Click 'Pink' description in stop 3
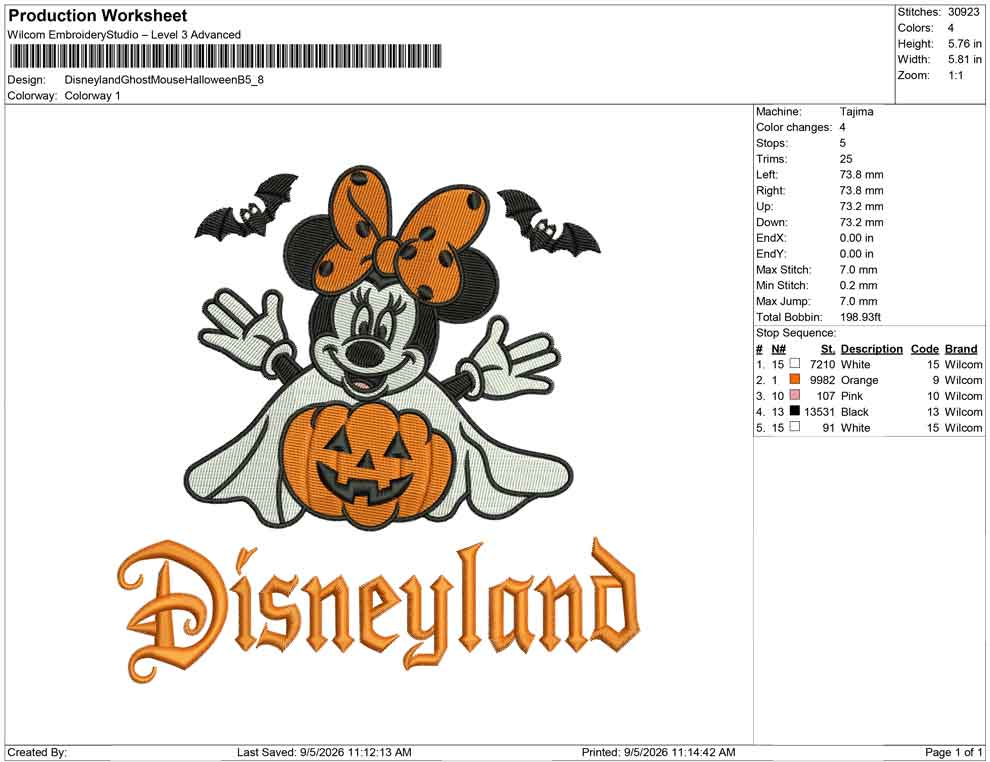This screenshot has width=990, height=762. (852, 396)
